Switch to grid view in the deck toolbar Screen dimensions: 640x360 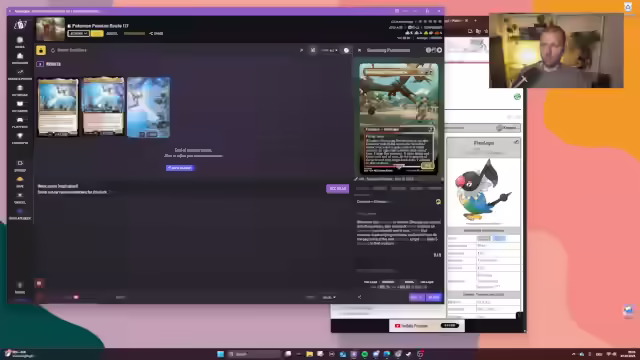313,50
